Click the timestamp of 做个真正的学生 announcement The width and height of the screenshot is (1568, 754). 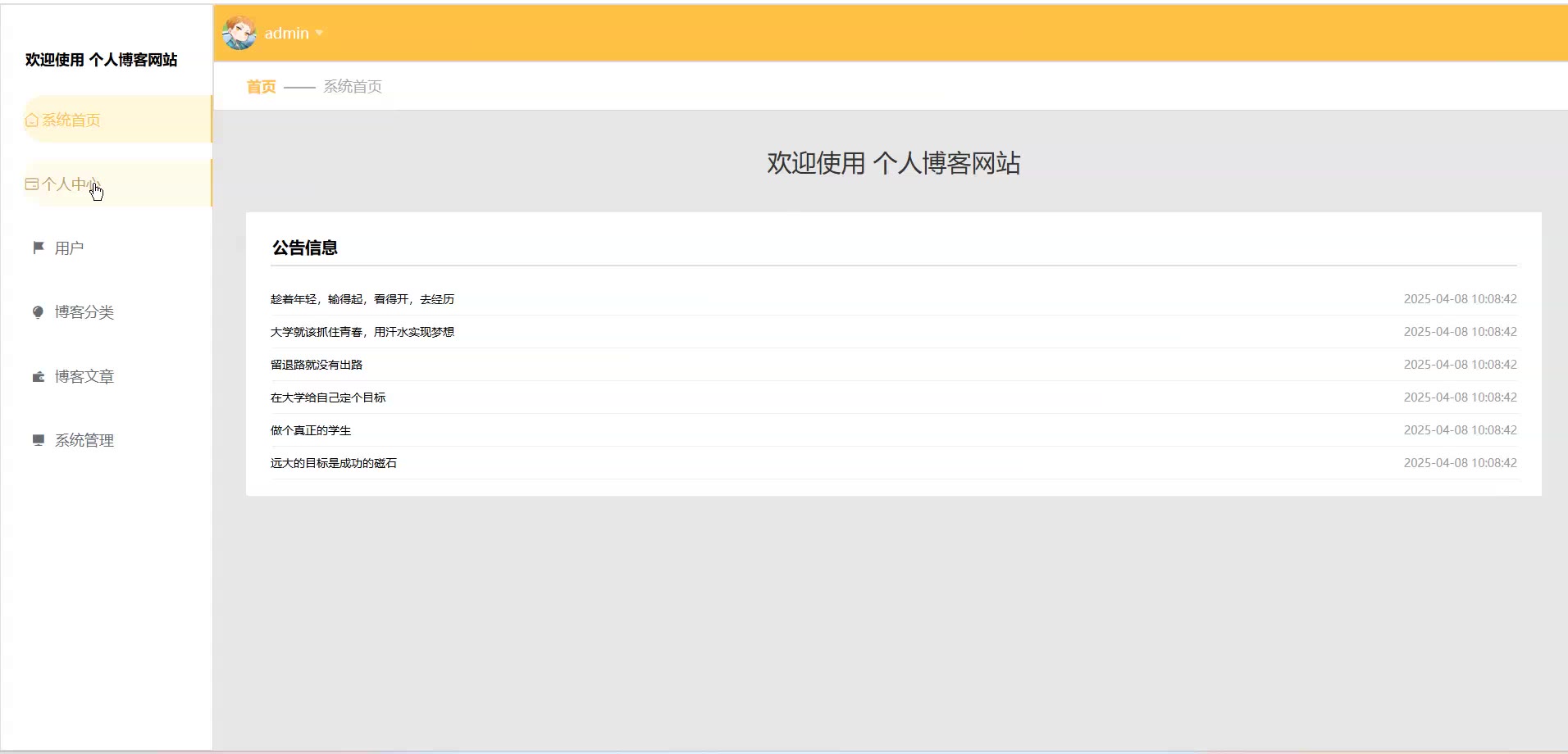pos(1461,430)
